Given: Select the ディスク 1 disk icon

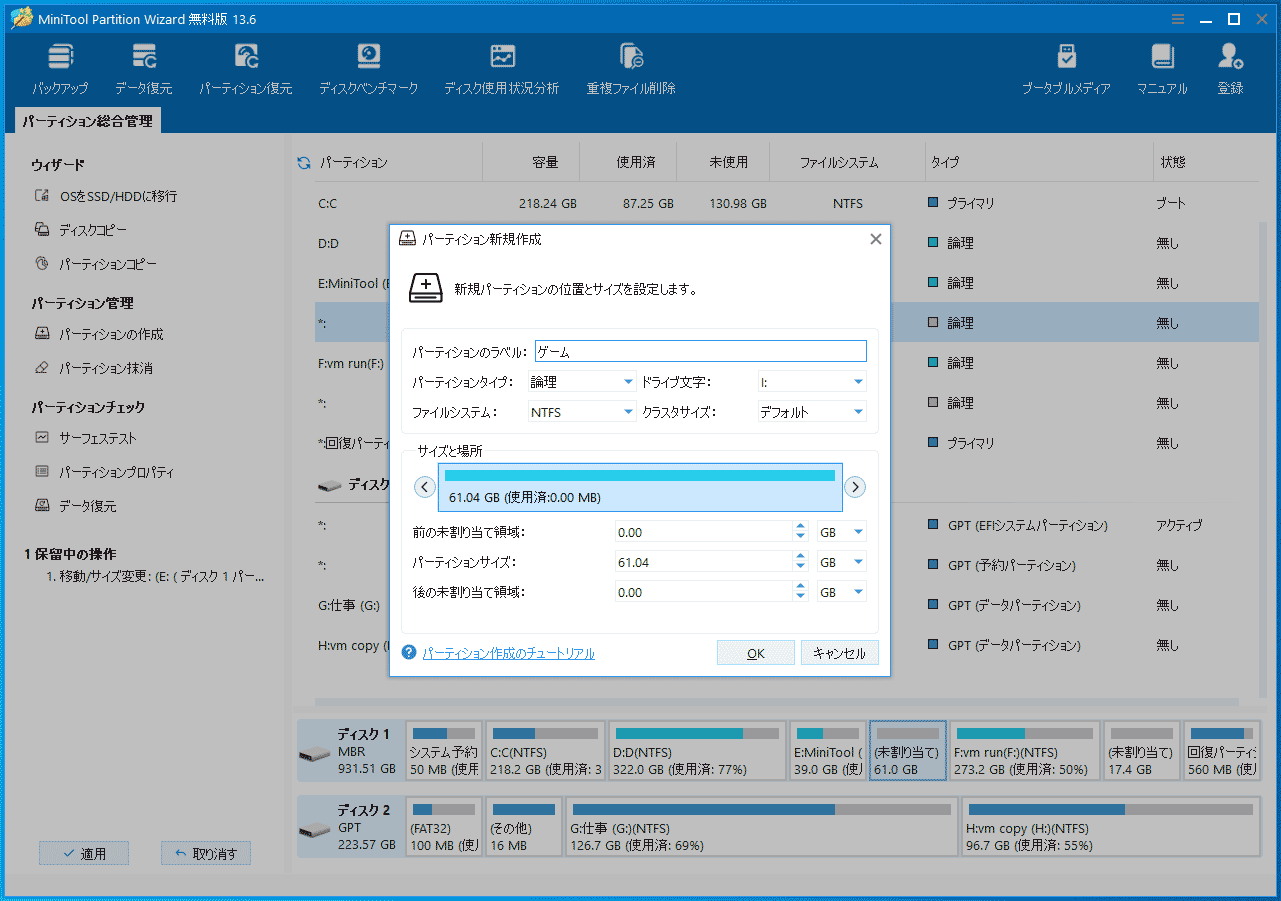Looking at the screenshot, I should [x=314, y=752].
